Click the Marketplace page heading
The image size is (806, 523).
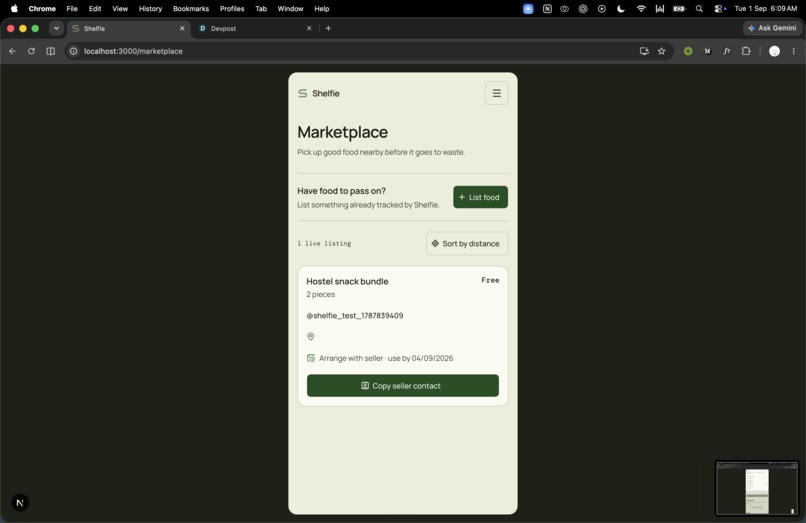pos(342,132)
